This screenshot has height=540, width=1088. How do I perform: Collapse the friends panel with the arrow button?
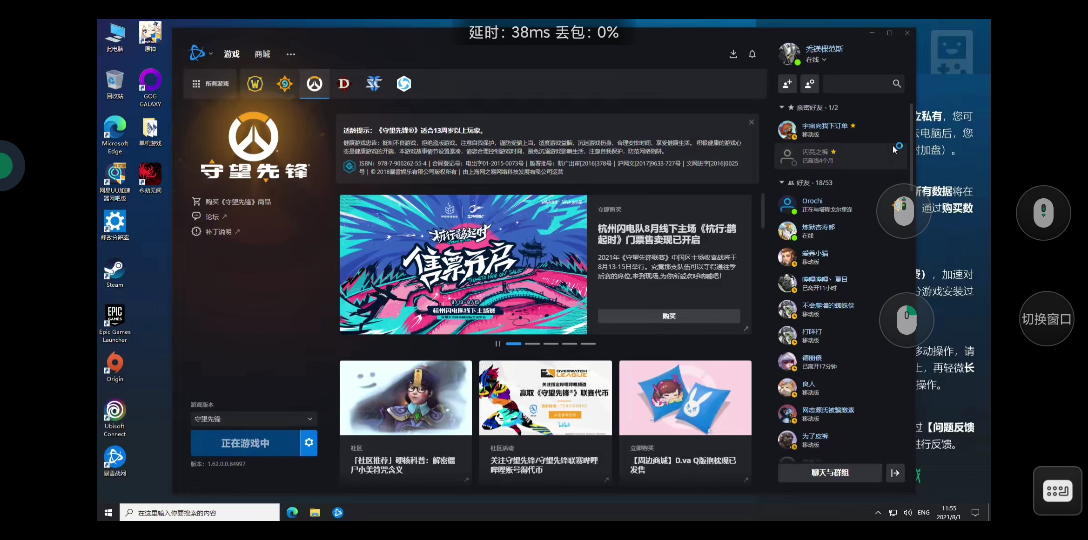click(895, 473)
